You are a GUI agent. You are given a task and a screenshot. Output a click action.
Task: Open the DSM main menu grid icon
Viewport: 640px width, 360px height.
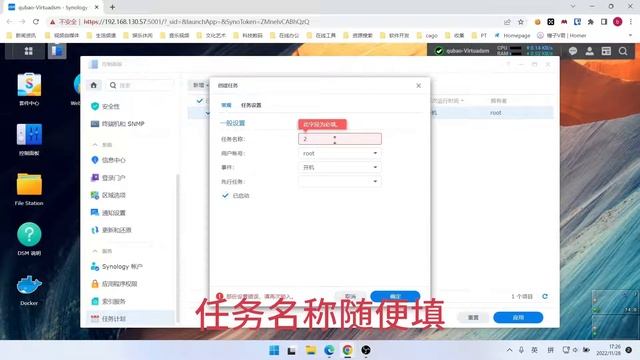tap(28, 51)
